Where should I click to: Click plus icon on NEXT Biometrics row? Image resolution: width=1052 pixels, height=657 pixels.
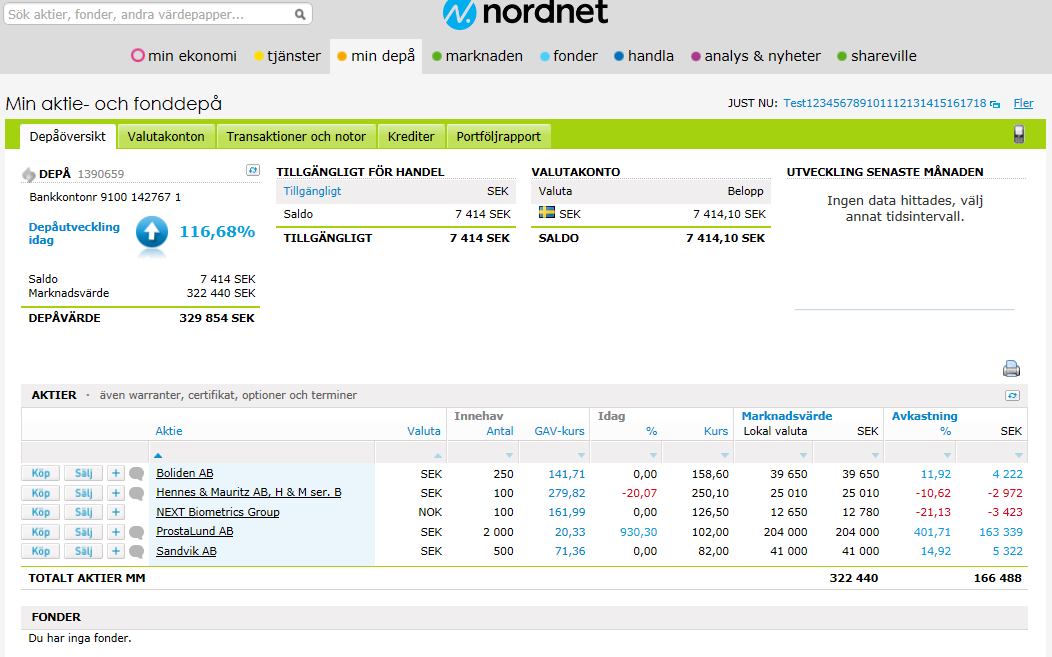point(115,512)
